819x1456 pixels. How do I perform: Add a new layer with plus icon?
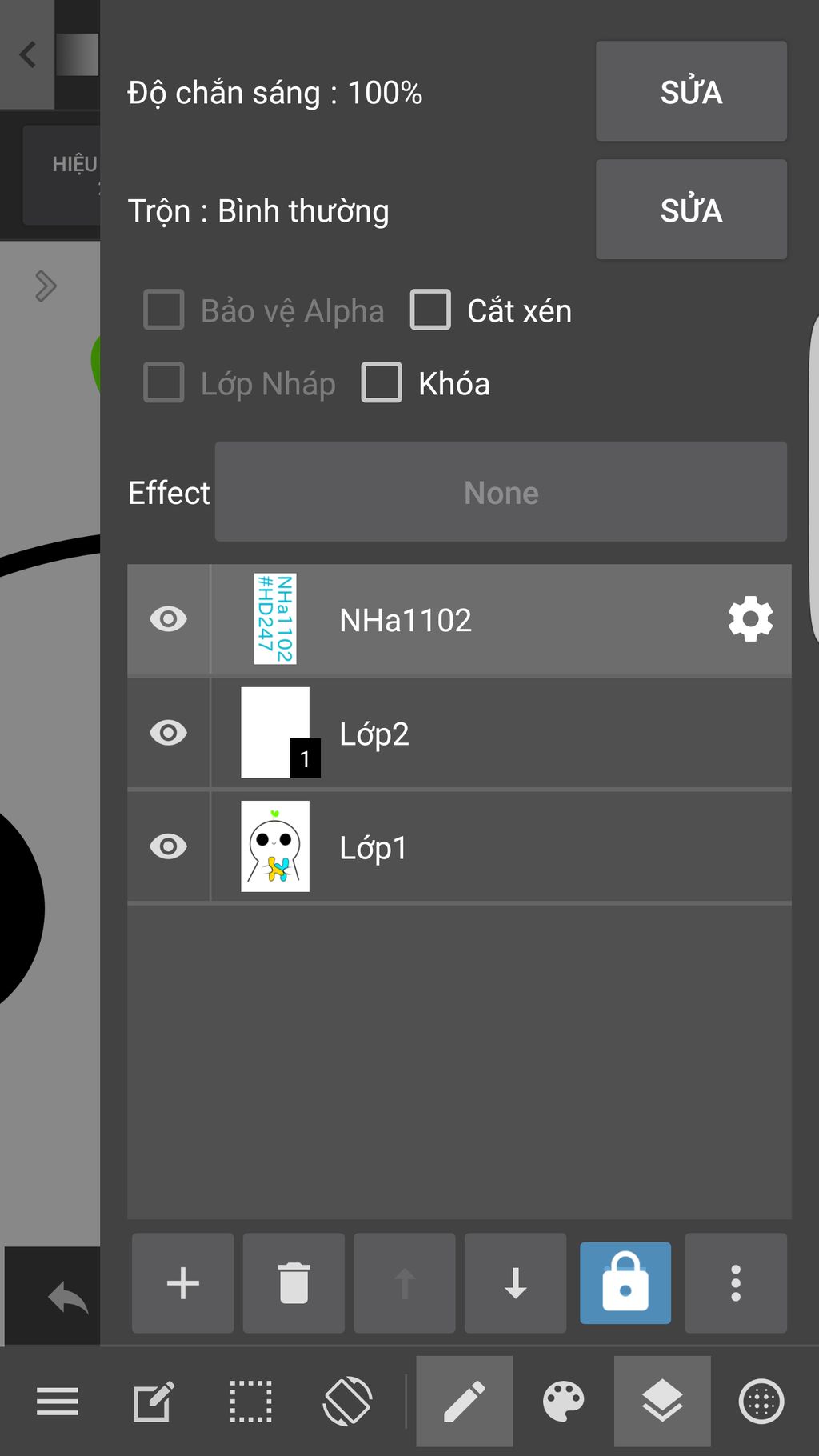tap(182, 1283)
